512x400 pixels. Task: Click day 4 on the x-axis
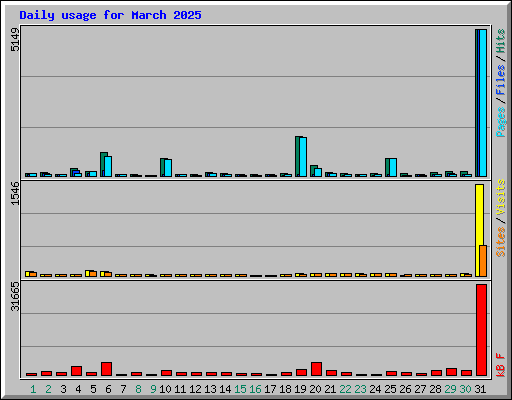[78, 389]
